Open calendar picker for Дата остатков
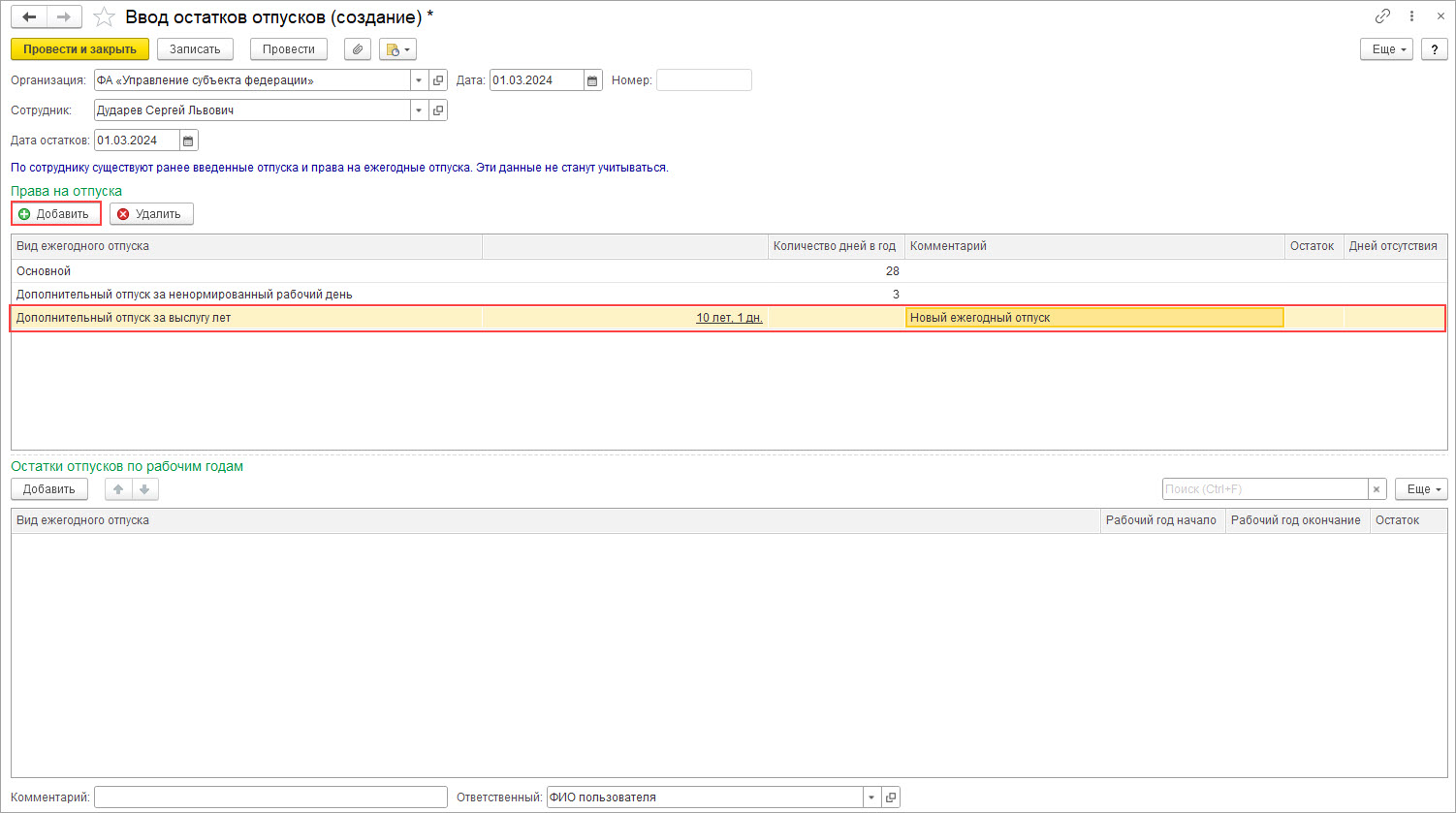This screenshot has width=1456, height=813. (189, 141)
